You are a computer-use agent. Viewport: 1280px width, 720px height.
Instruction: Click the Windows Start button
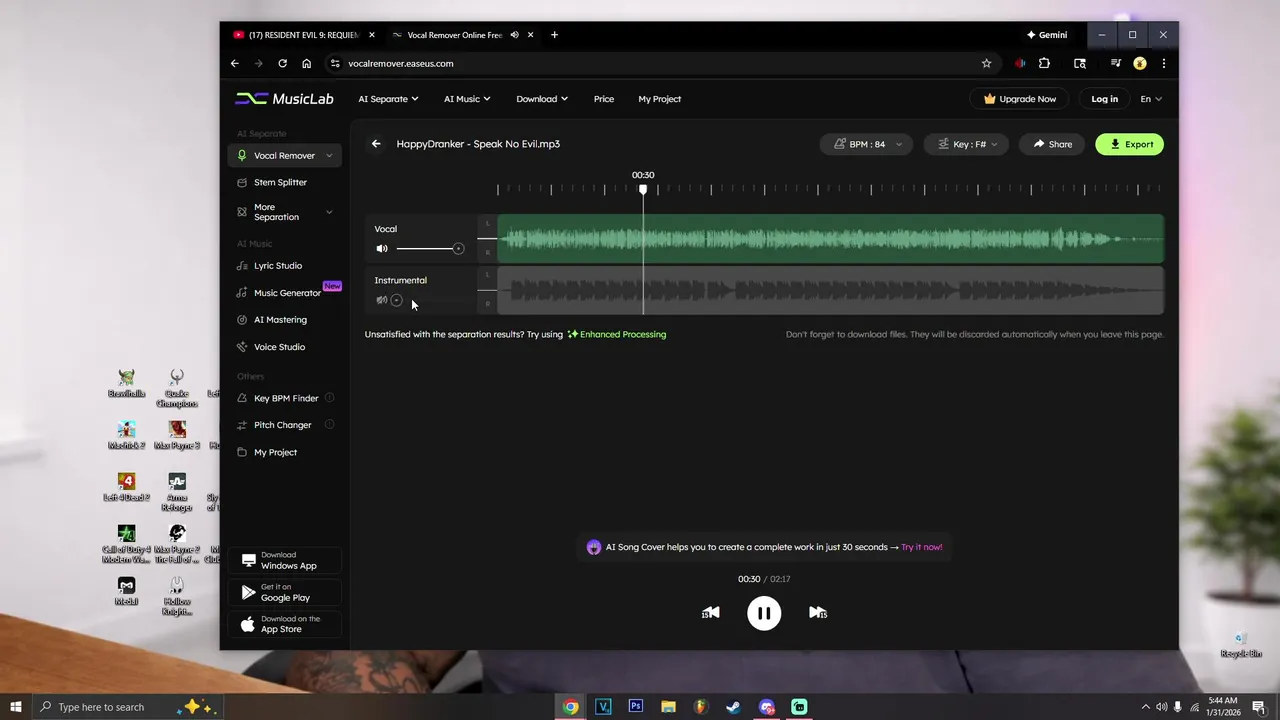pos(16,707)
